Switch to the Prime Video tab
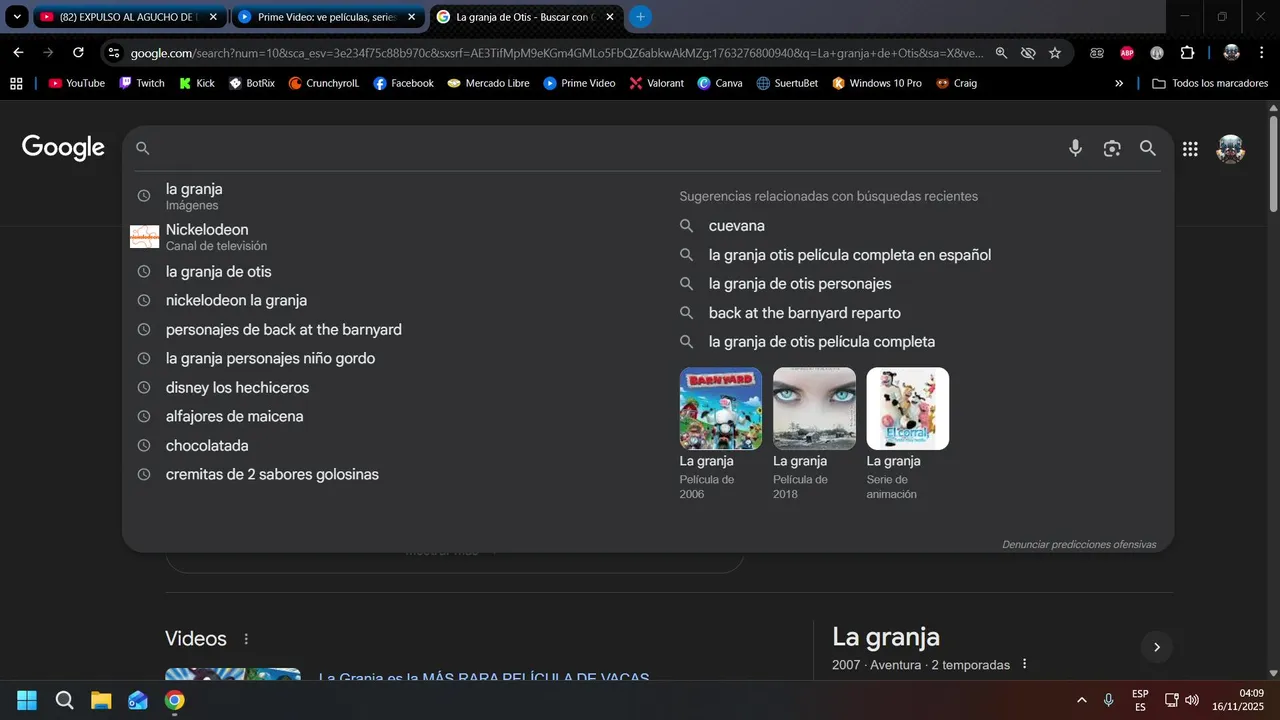This screenshot has width=1280, height=720. point(327,17)
